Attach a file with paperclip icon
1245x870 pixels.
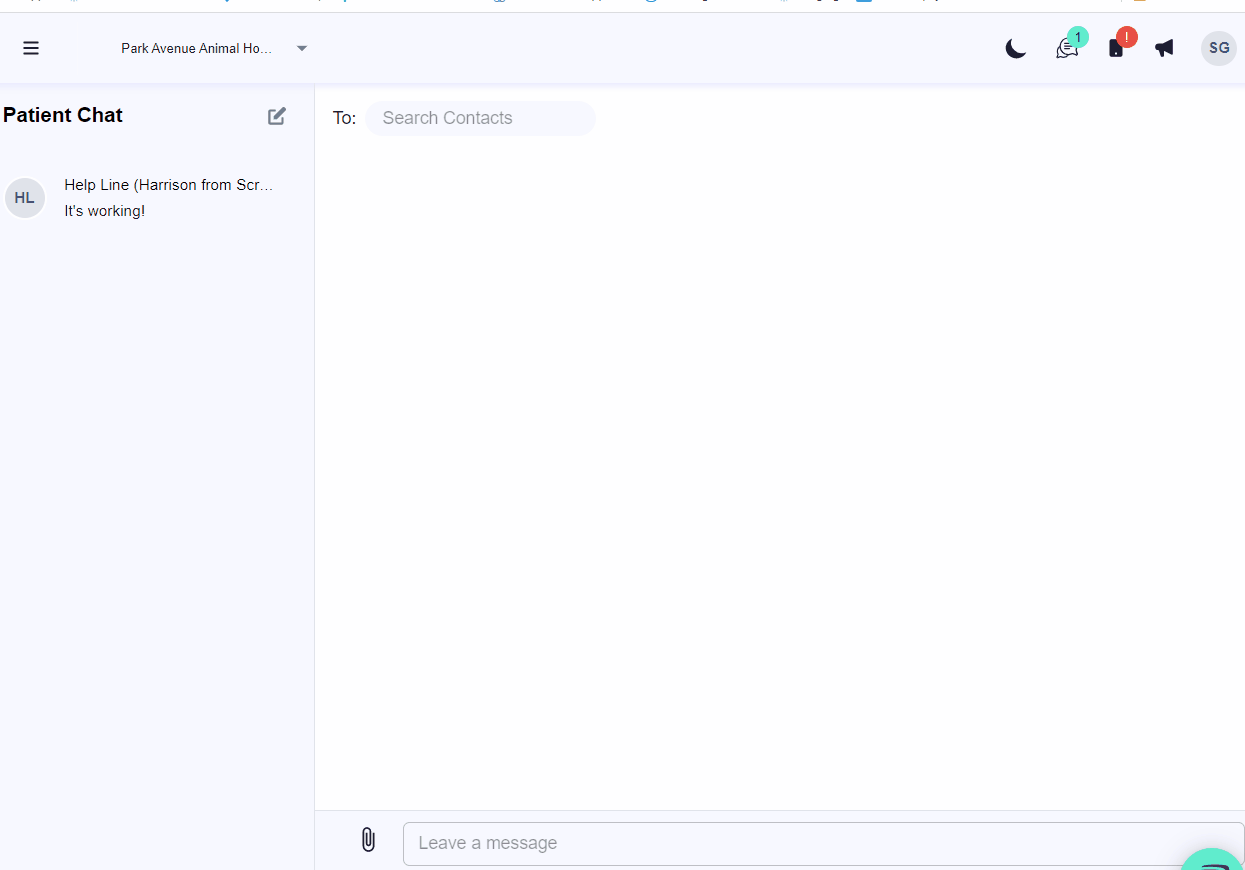pyautogui.click(x=368, y=840)
